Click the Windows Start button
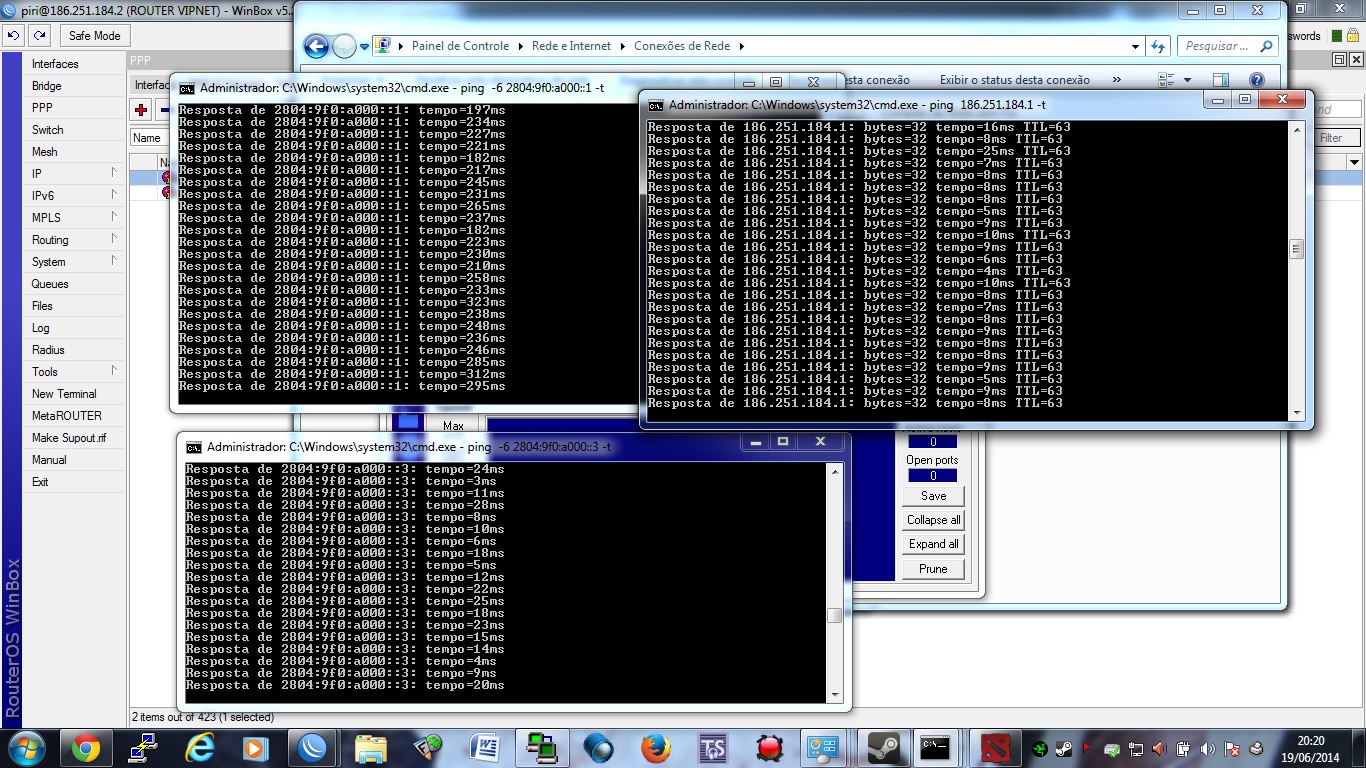The height and width of the screenshot is (768, 1366). coord(26,748)
